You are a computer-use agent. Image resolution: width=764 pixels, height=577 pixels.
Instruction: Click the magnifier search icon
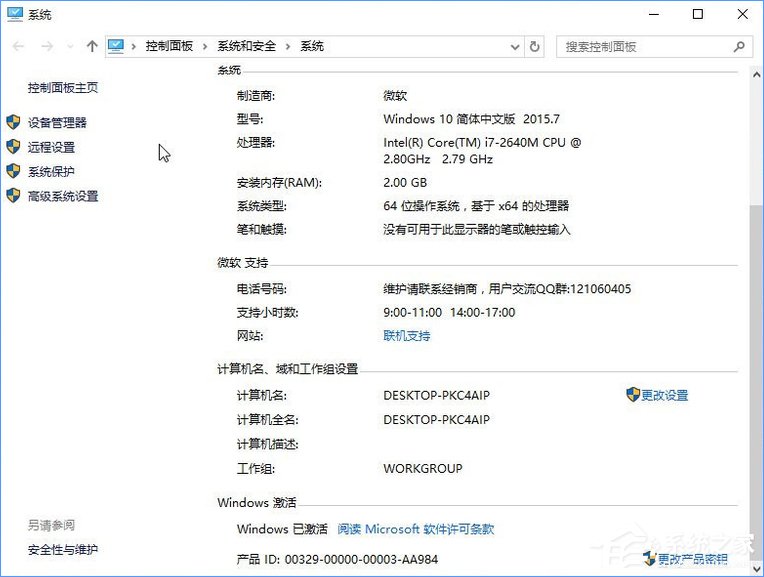click(x=739, y=47)
